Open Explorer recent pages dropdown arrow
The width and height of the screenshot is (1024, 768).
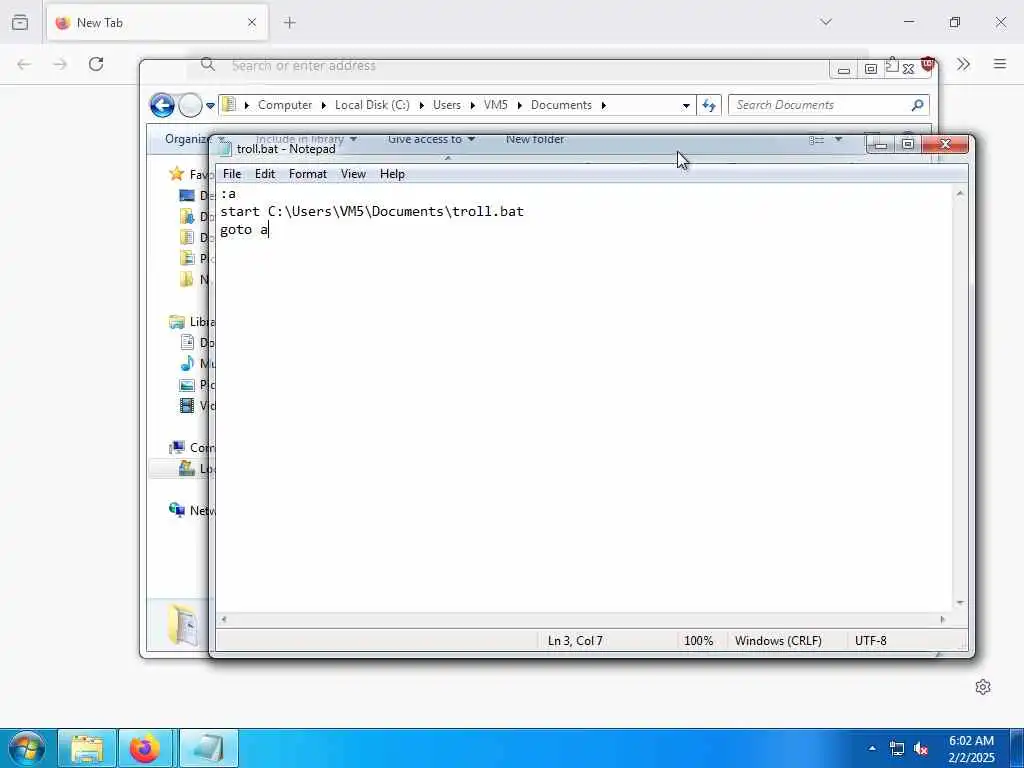point(210,105)
